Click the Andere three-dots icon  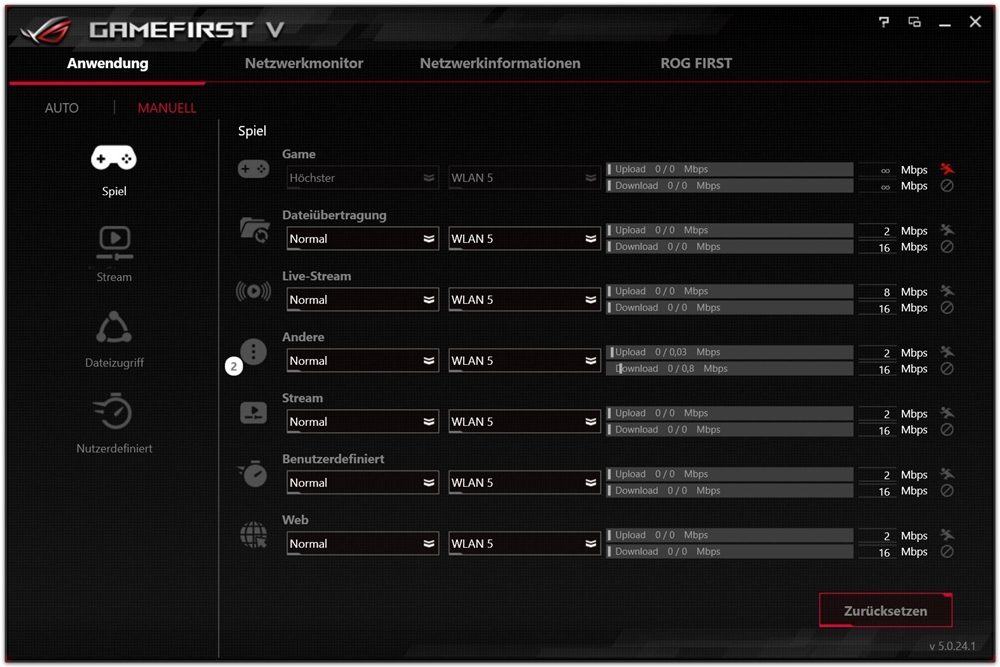[253, 351]
